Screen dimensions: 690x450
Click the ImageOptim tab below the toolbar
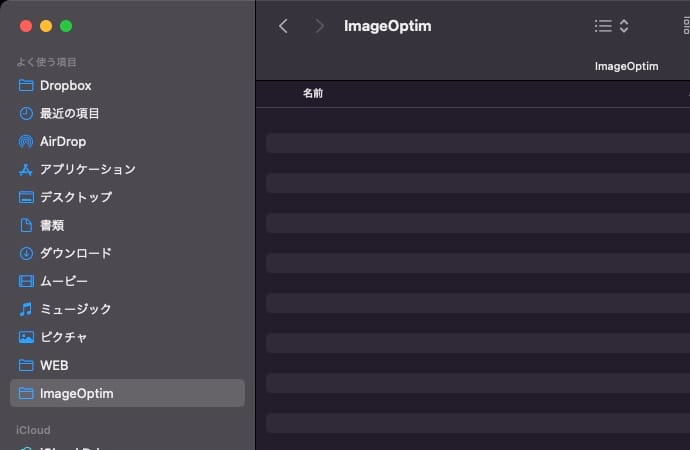pos(626,67)
